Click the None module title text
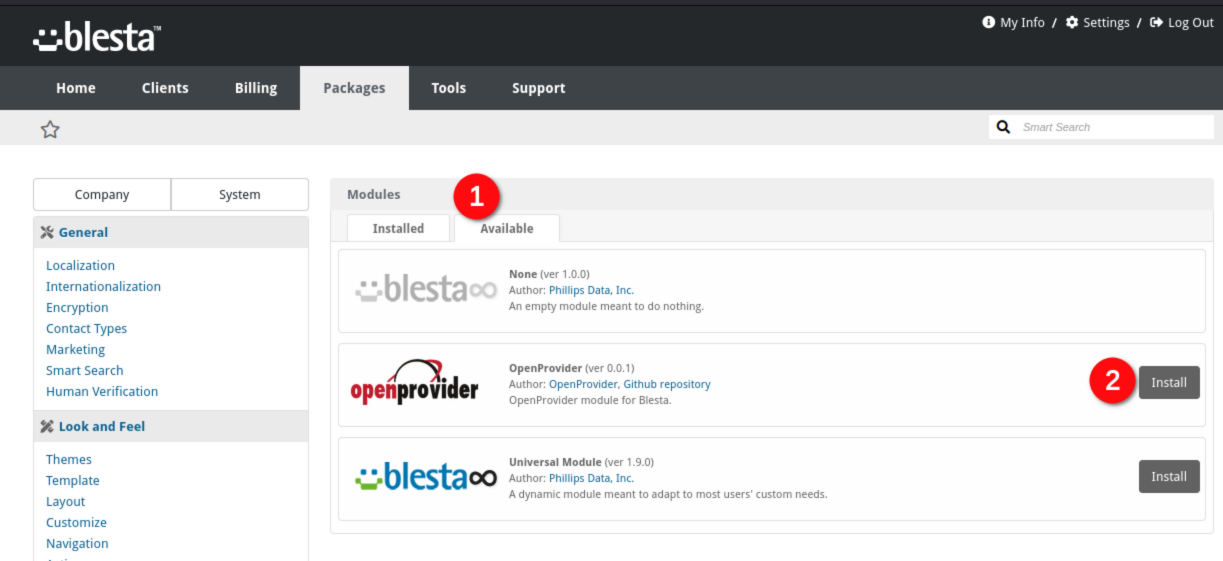The height and width of the screenshot is (561, 1223). 523,274
